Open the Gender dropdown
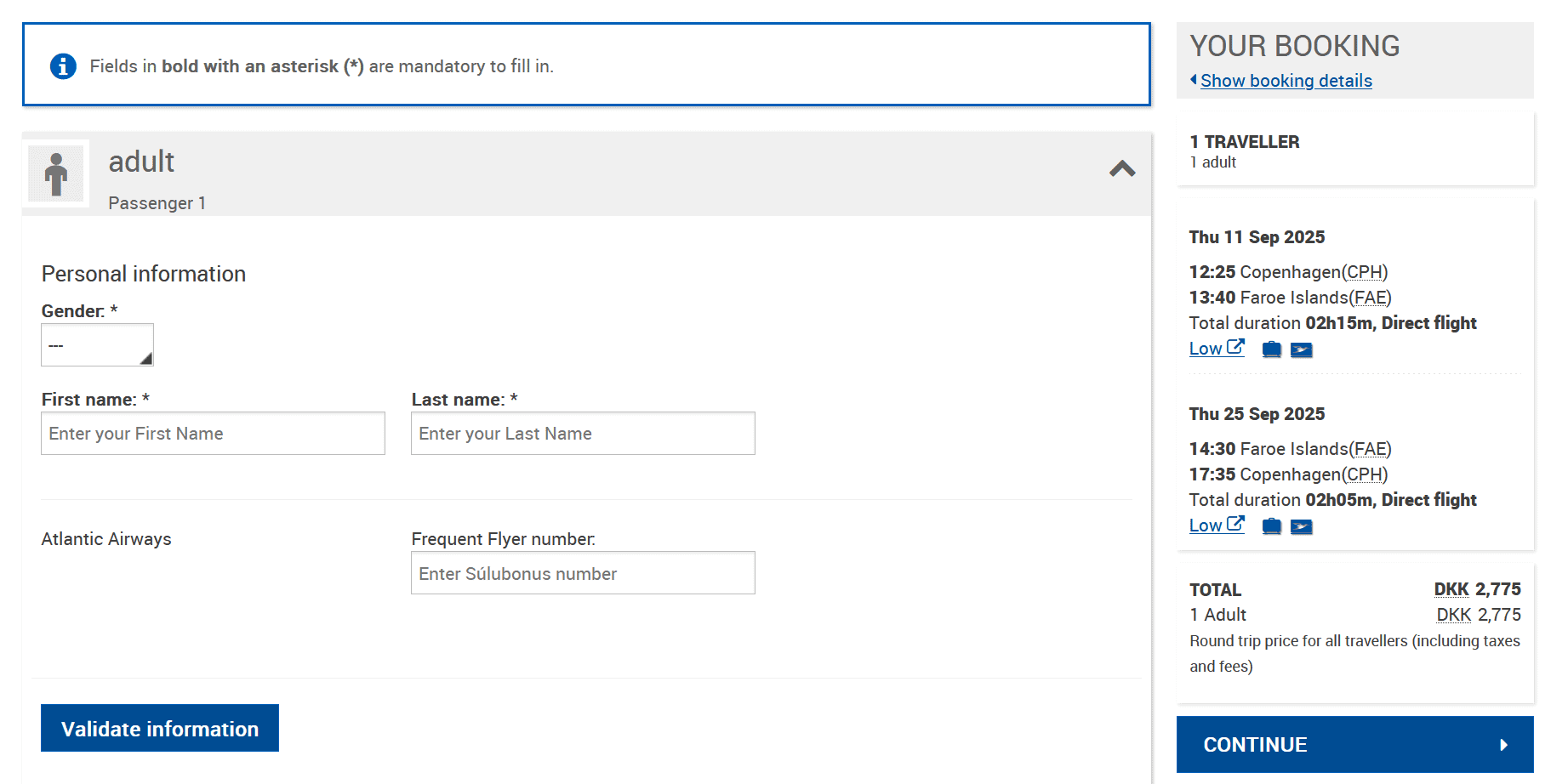Screen dimensions: 1568x784 pos(97,345)
